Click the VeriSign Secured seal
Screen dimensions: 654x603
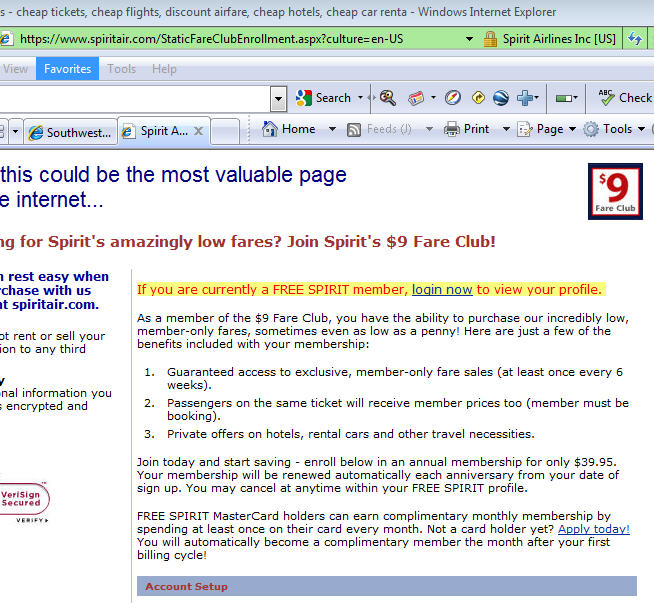pos(23,498)
